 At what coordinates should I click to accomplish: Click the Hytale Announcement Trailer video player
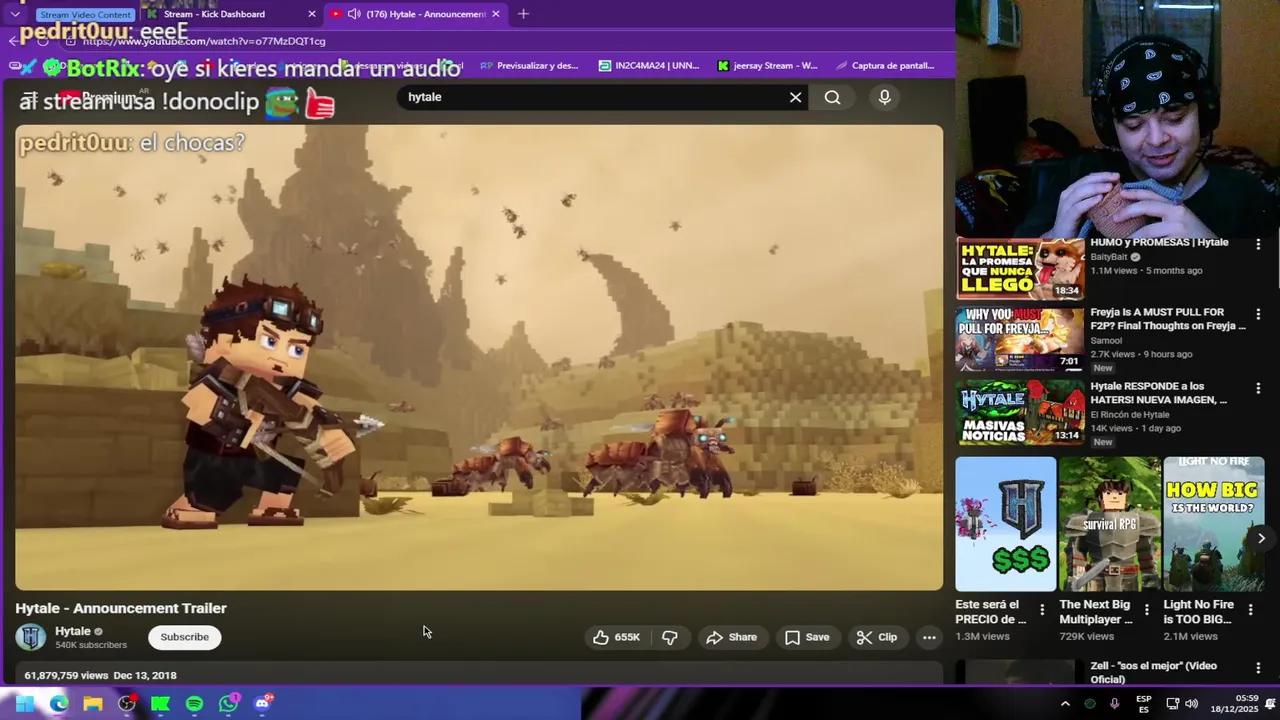[x=479, y=357]
